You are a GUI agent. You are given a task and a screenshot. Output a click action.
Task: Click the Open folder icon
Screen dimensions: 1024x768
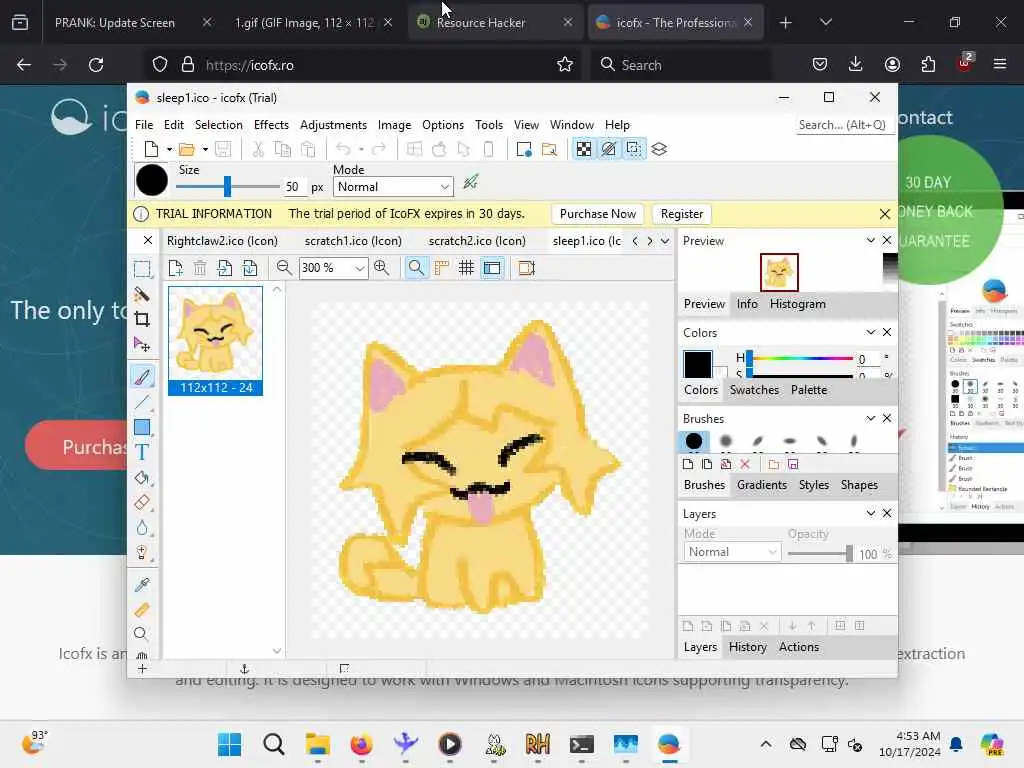click(x=187, y=149)
